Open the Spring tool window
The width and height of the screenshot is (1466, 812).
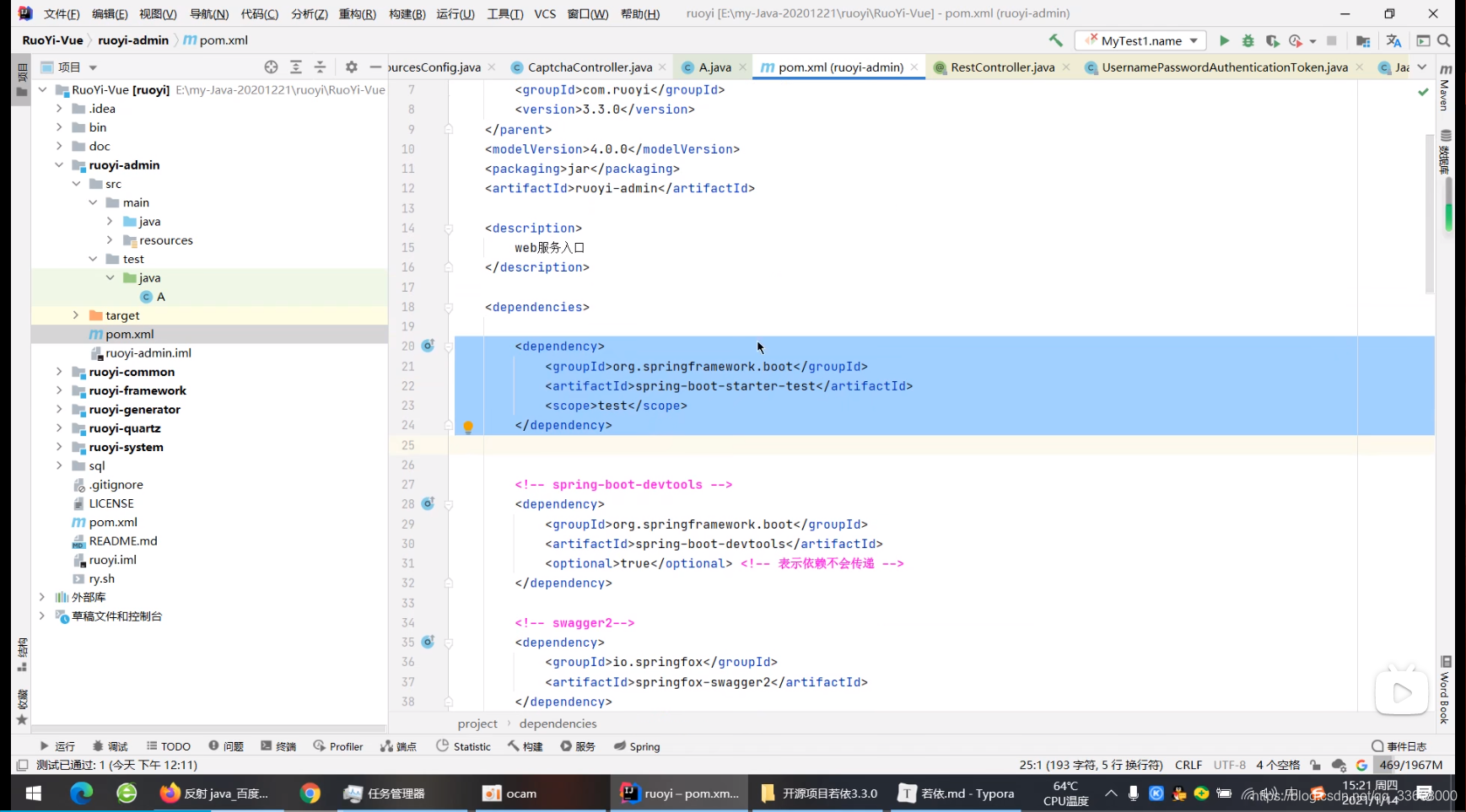point(637,746)
